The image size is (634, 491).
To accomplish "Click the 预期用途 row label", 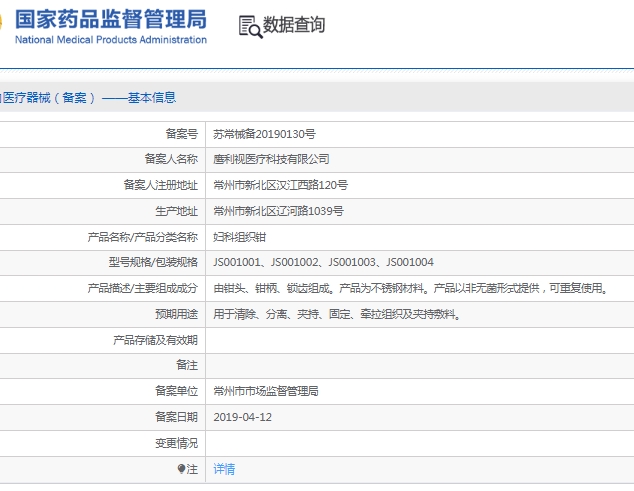I will [176, 314].
